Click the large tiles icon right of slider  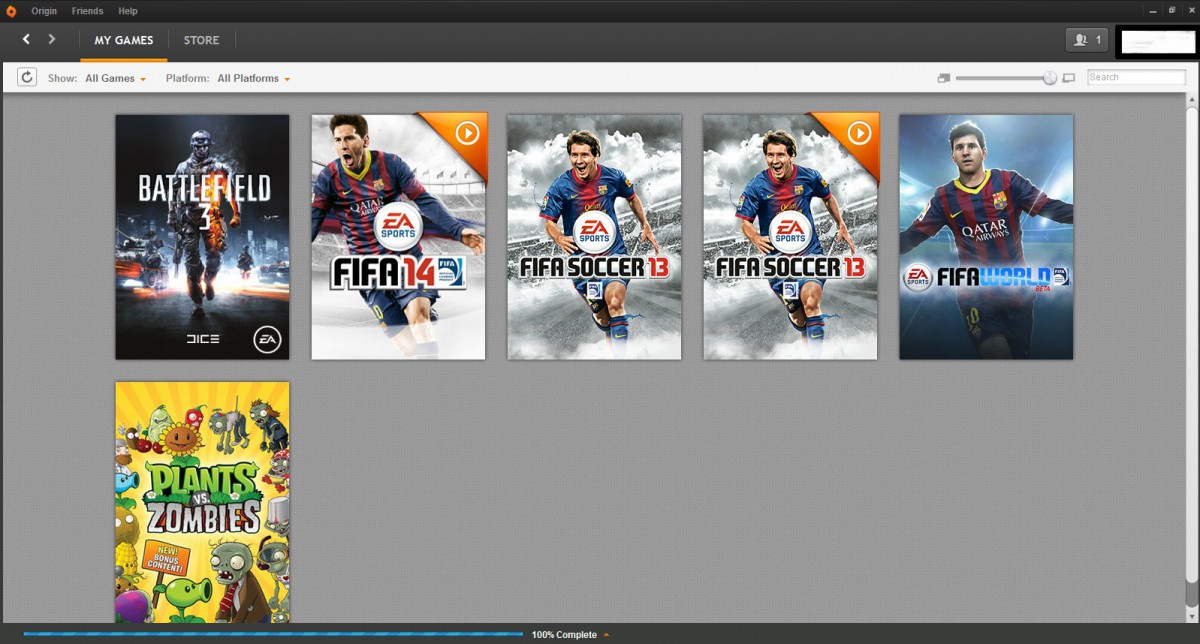pyautogui.click(x=1069, y=78)
